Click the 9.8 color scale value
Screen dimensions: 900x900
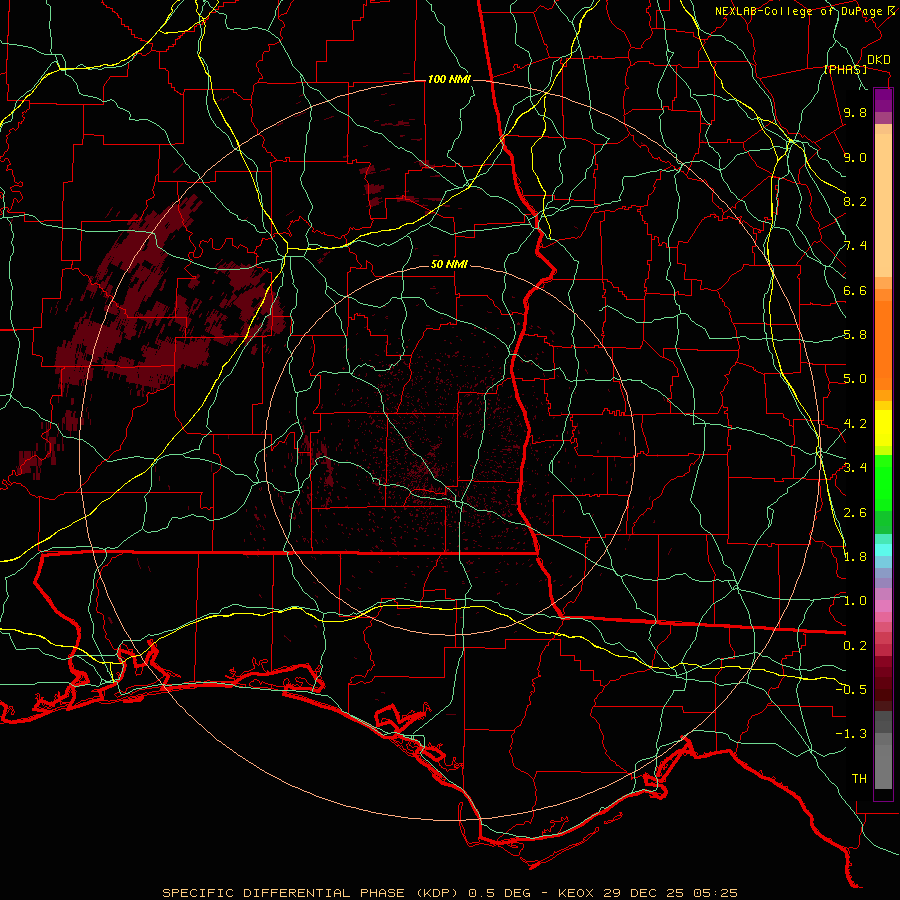(x=855, y=112)
